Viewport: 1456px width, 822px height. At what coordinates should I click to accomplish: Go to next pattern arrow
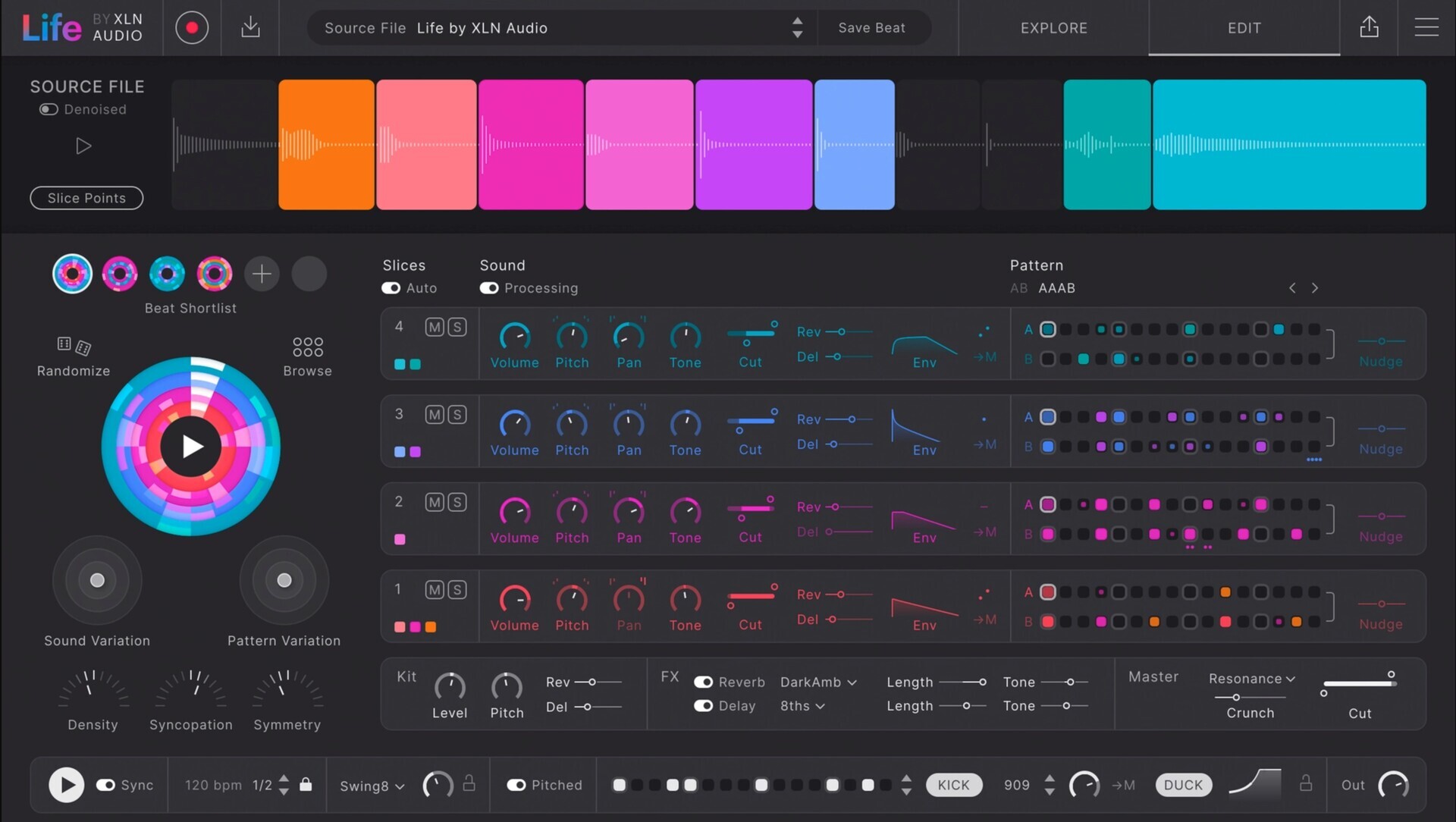point(1315,288)
